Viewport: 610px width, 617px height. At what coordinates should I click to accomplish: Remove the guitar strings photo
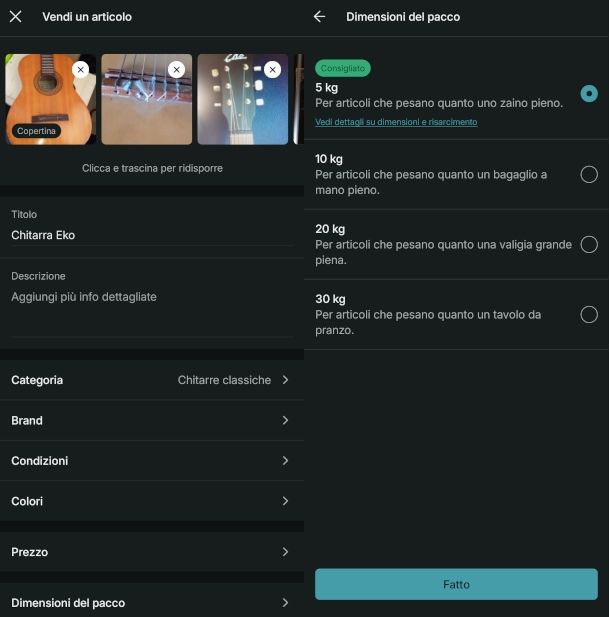[176, 70]
